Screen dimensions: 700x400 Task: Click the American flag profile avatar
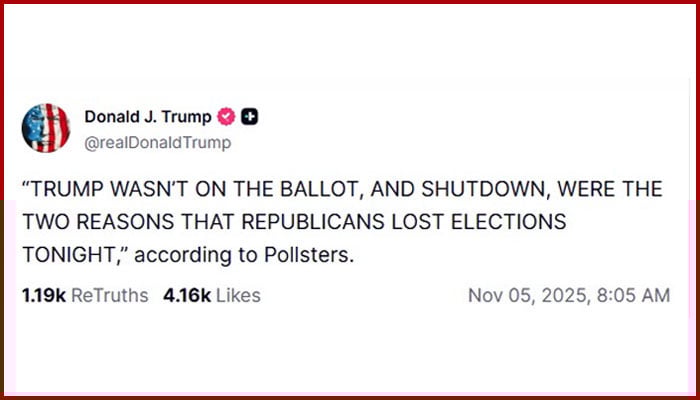(46, 129)
